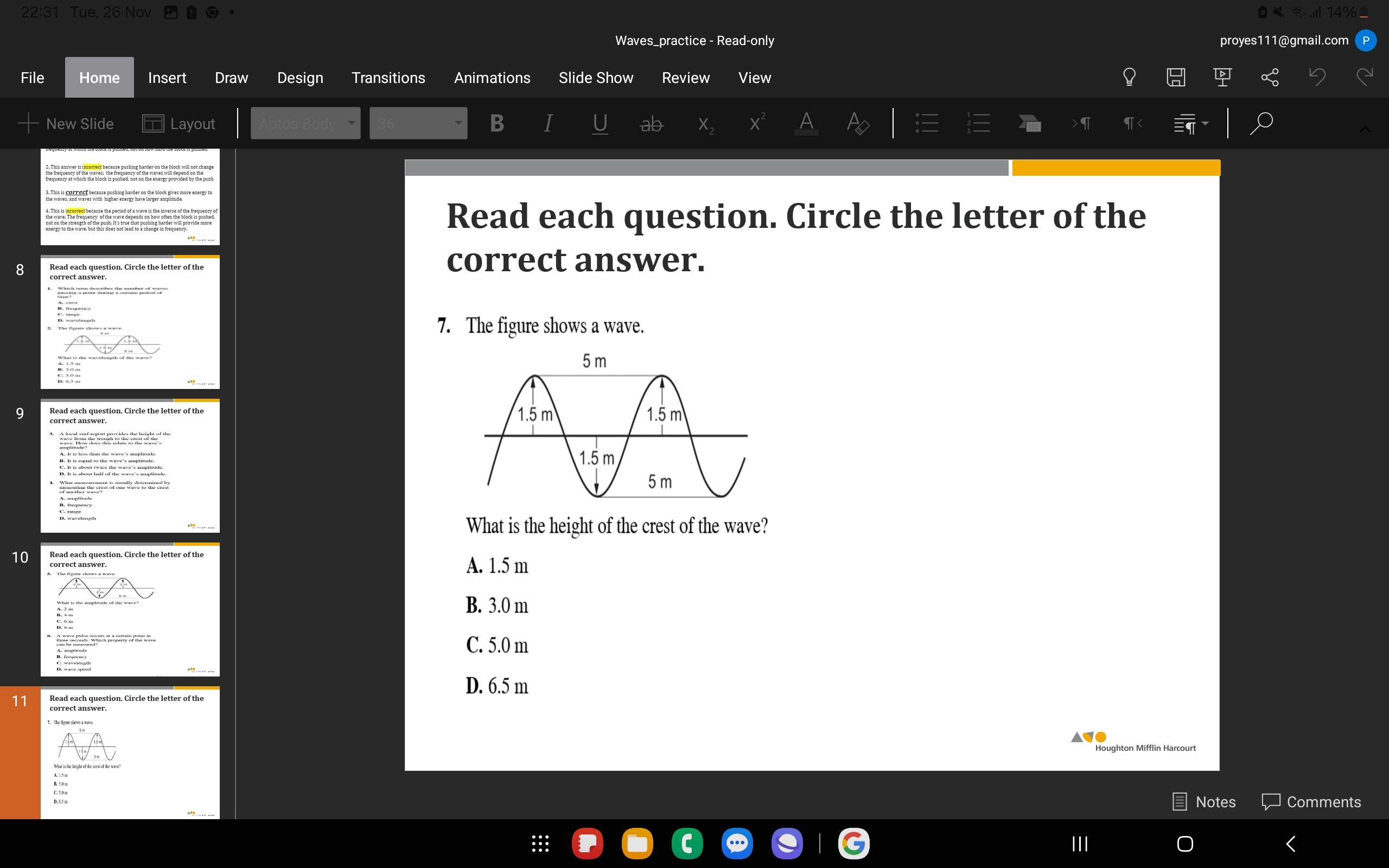
Task: Toggle Subscript formatting
Action: [705, 124]
